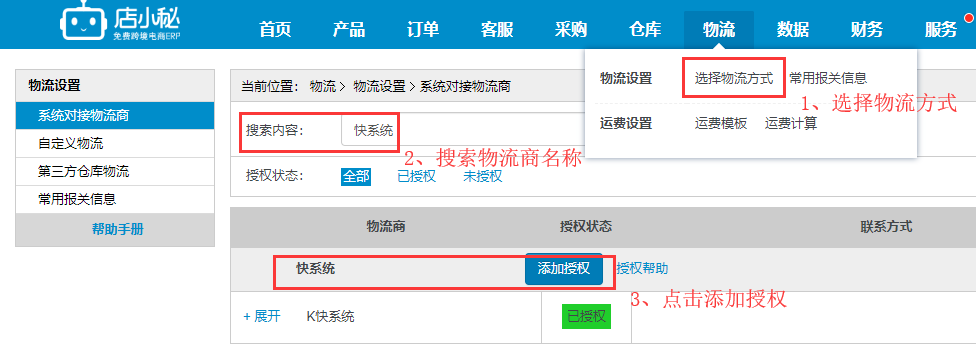Open the 帮助手册 link in the sidebar

(x=118, y=230)
